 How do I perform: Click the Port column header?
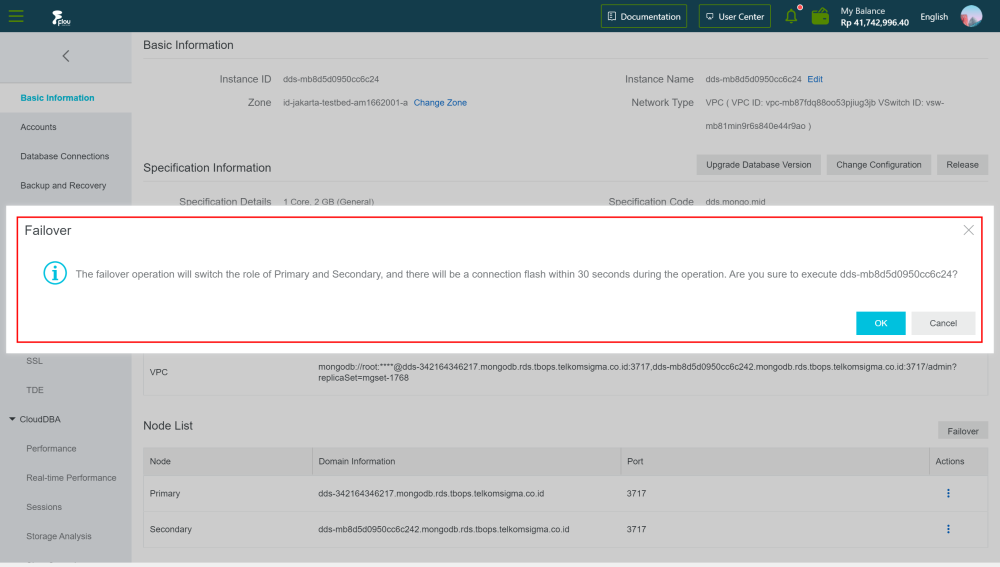(x=635, y=461)
